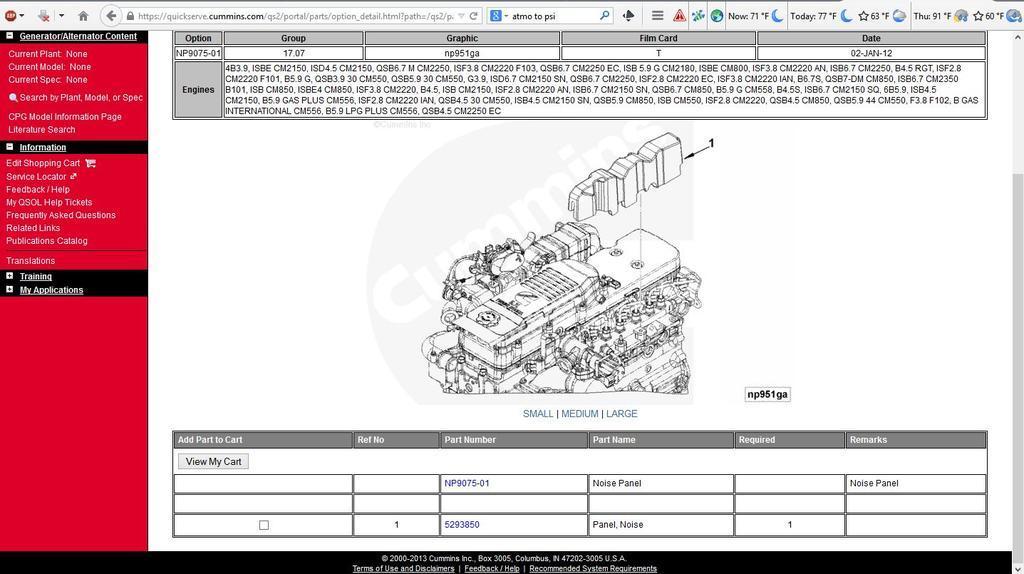Collapse the Generator/Alternator Content section
Image resolution: width=1024 pixels, height=574 pixels.
point(10,36)
